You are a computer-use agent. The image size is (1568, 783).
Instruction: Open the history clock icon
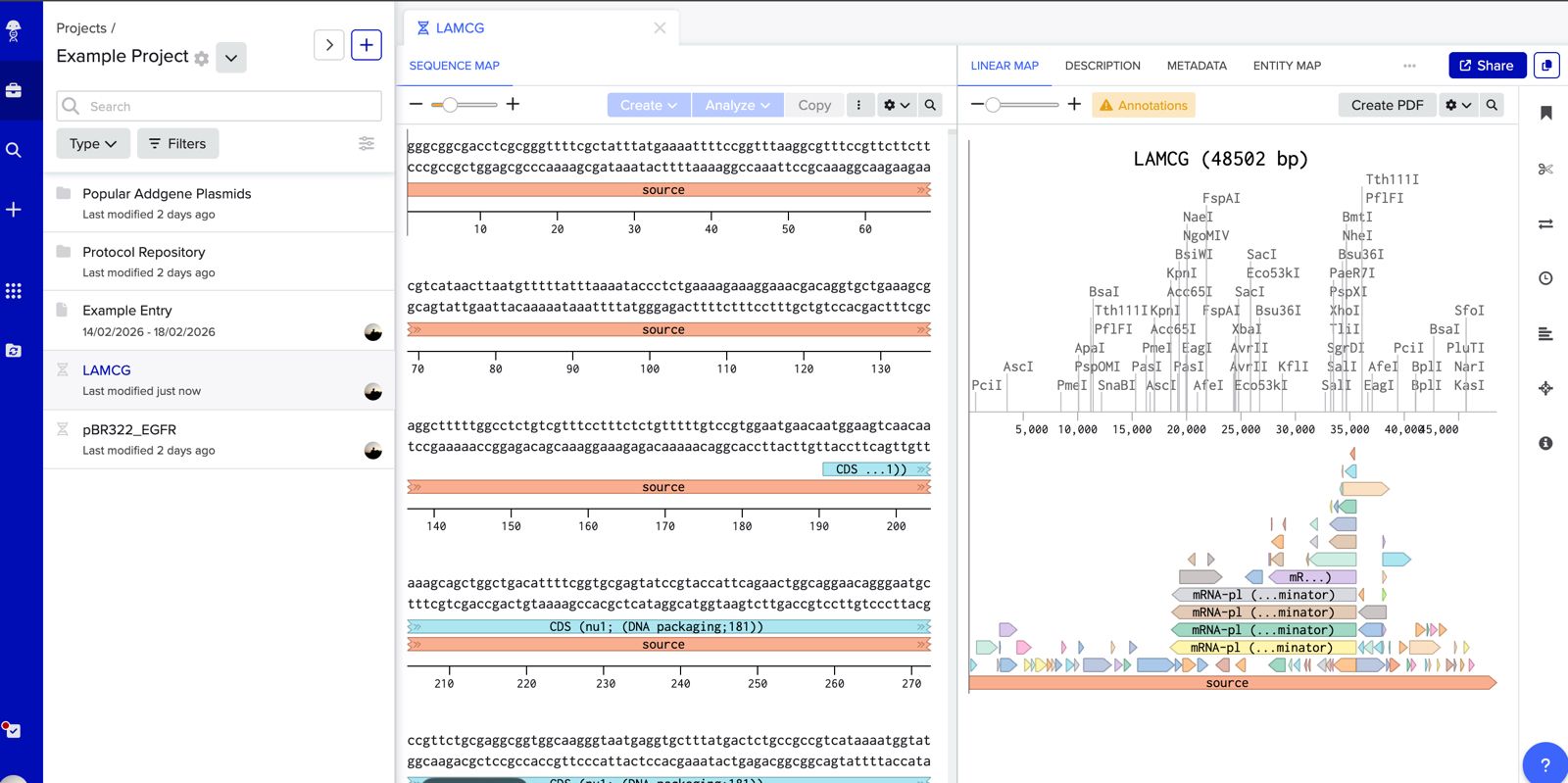click(x=1545, y=278)
